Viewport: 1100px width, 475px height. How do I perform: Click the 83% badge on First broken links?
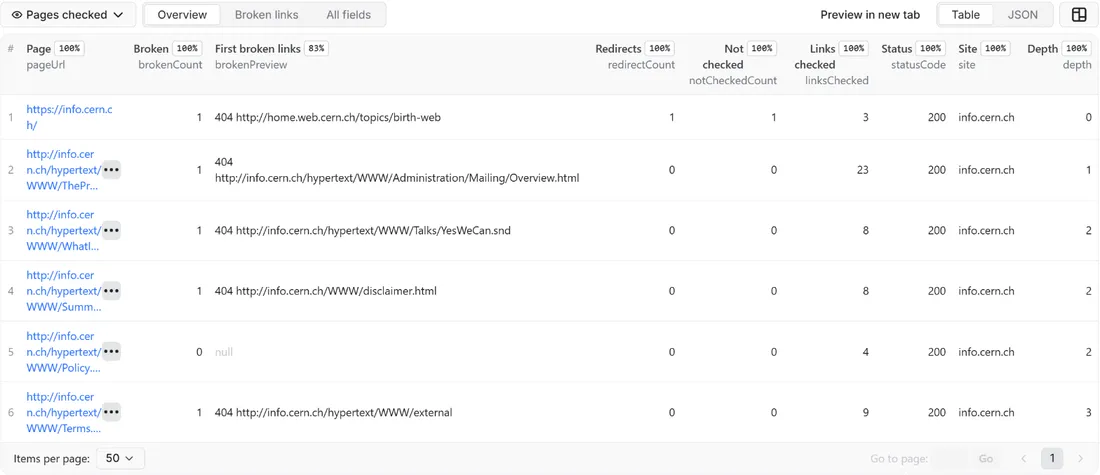click(x=316, y=48)
